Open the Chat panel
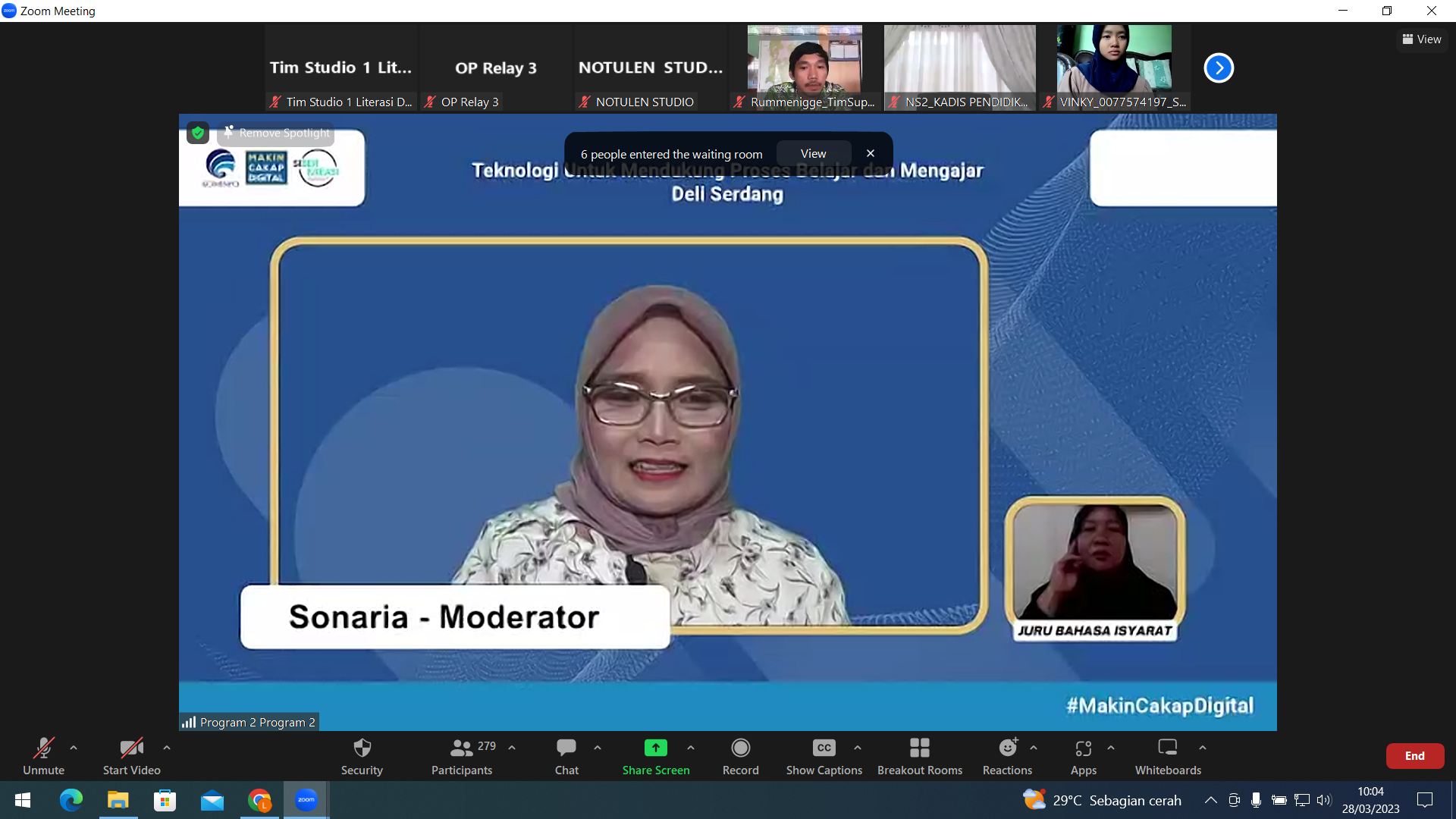The image size is (1456, 819). click(566, 756)
